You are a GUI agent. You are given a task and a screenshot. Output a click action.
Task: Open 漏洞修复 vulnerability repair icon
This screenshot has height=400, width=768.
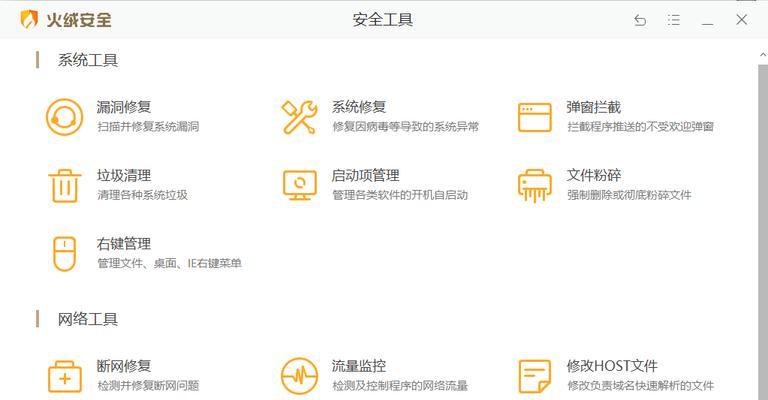pos(64,117)
